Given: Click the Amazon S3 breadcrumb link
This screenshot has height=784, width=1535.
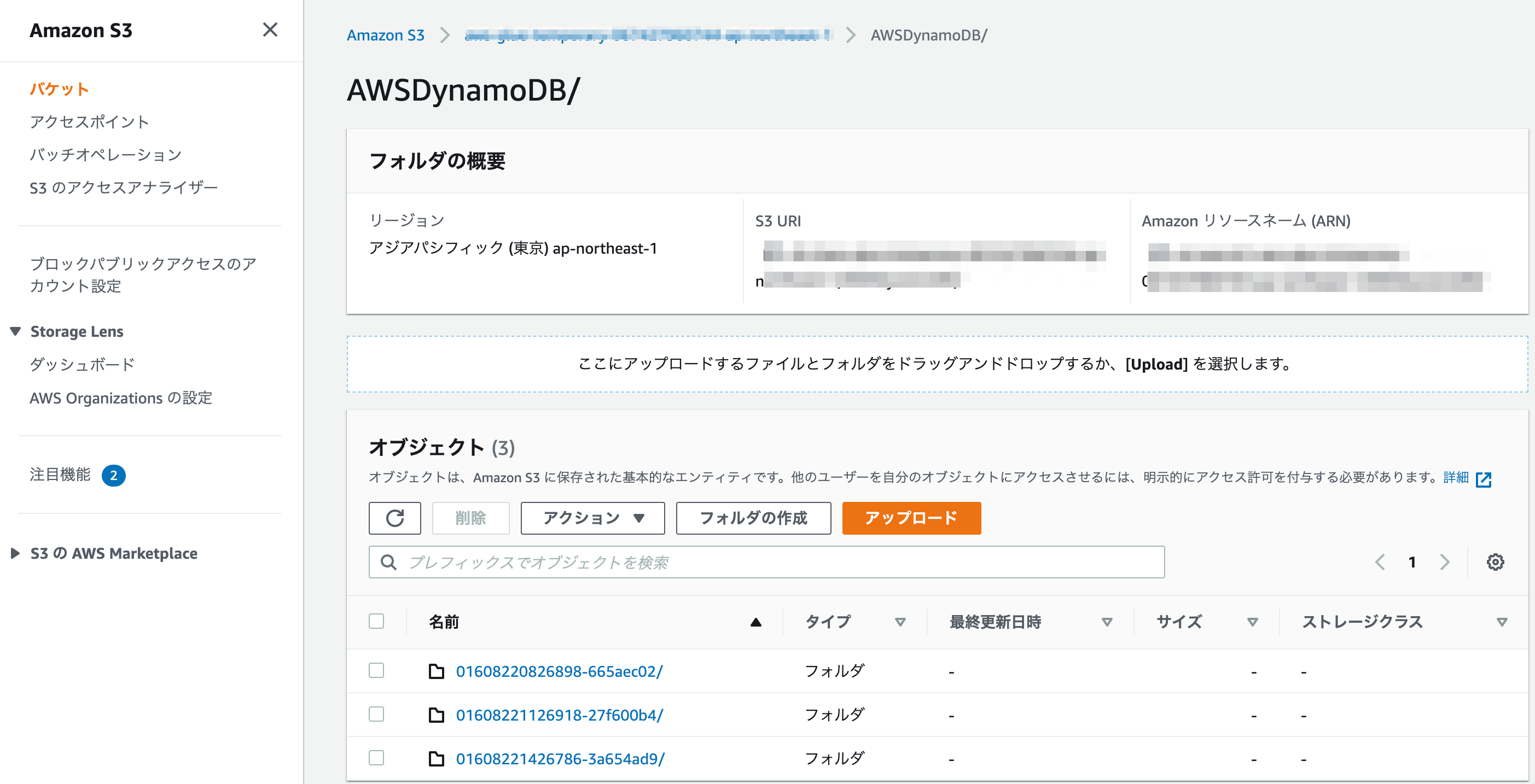Looking at the screenshot, I should point(386,35).
